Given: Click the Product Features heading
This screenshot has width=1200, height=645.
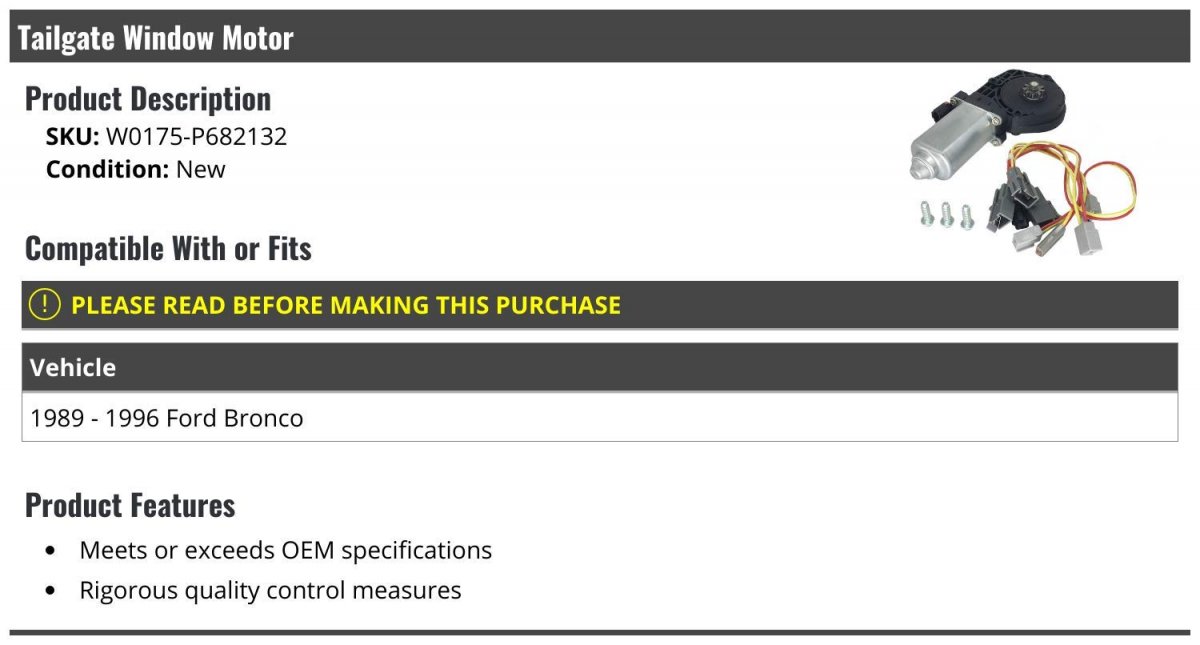Looking at the screenshot, I should [130, 505].
